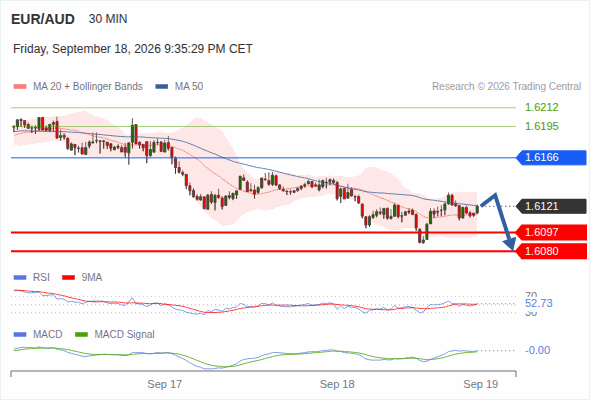
Task: Click the MACD value -0.00
Action: (x=538, y=350)
